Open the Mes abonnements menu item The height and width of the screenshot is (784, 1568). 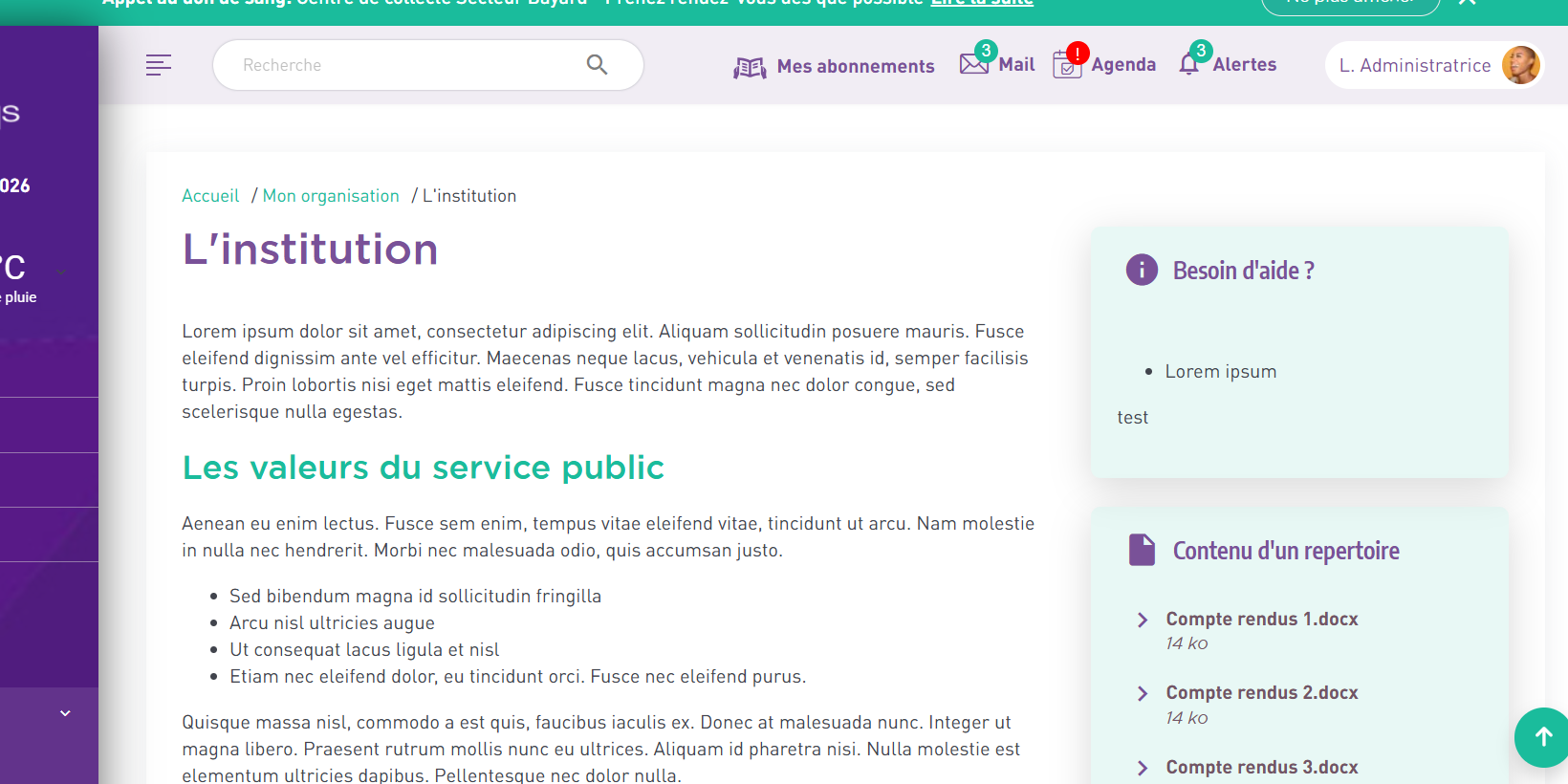(855, 66)
